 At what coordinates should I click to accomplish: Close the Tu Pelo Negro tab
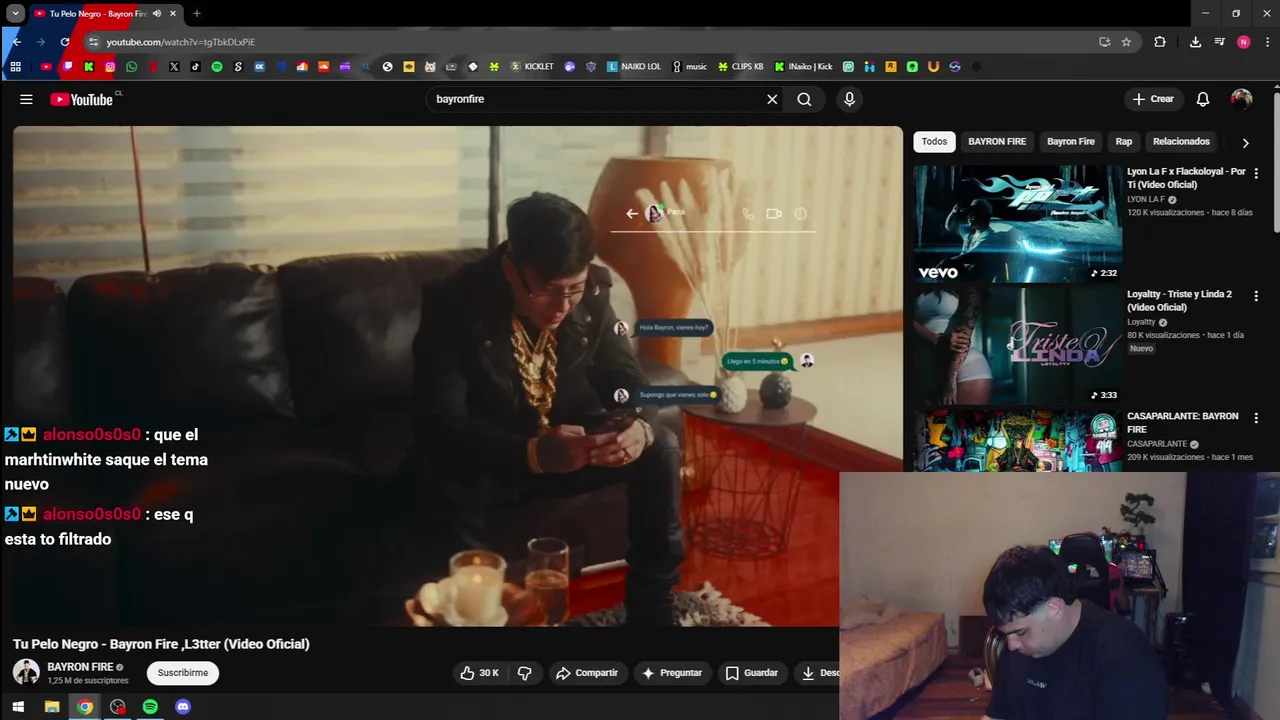click(x=173, y=14)
